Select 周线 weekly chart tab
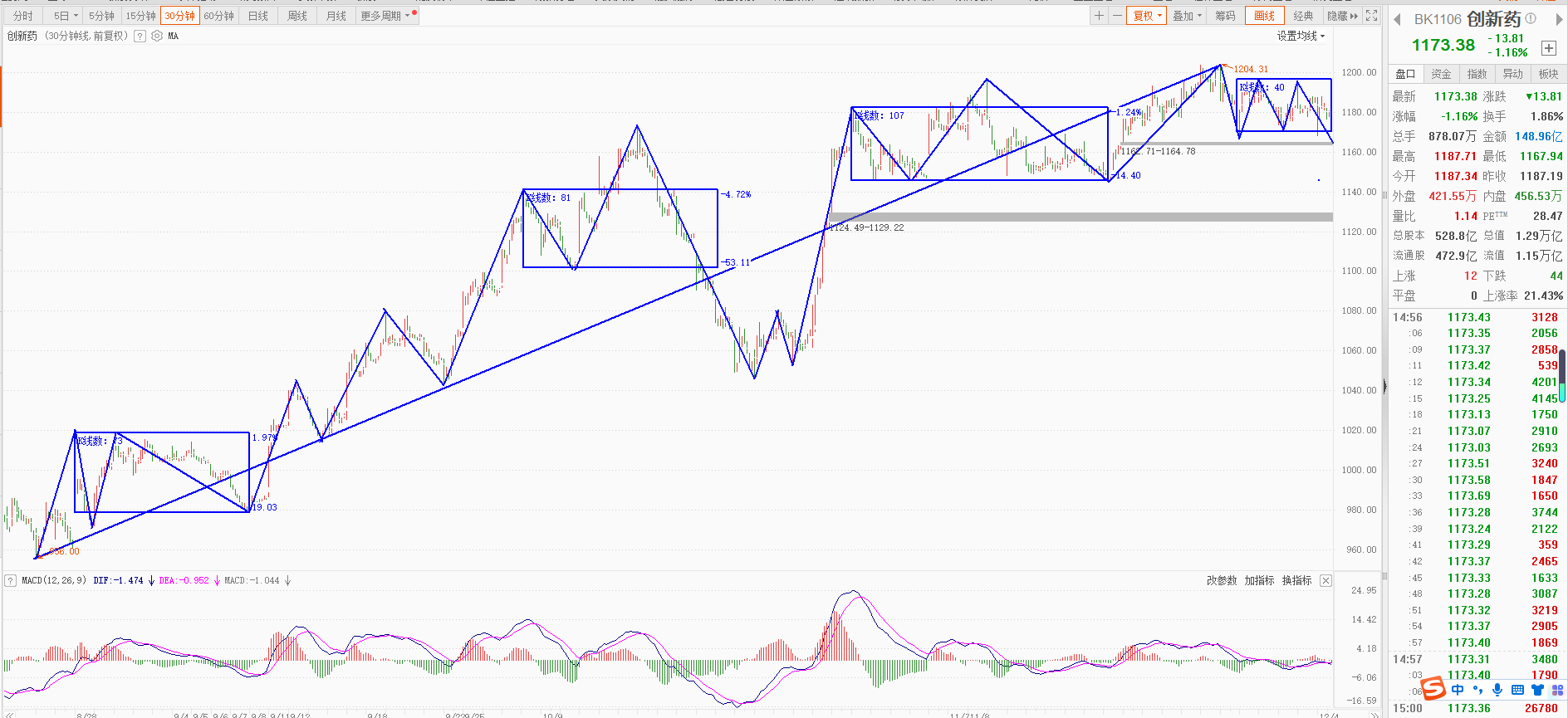This screenshot has height=718, width=1568. (x=297, y=16)
